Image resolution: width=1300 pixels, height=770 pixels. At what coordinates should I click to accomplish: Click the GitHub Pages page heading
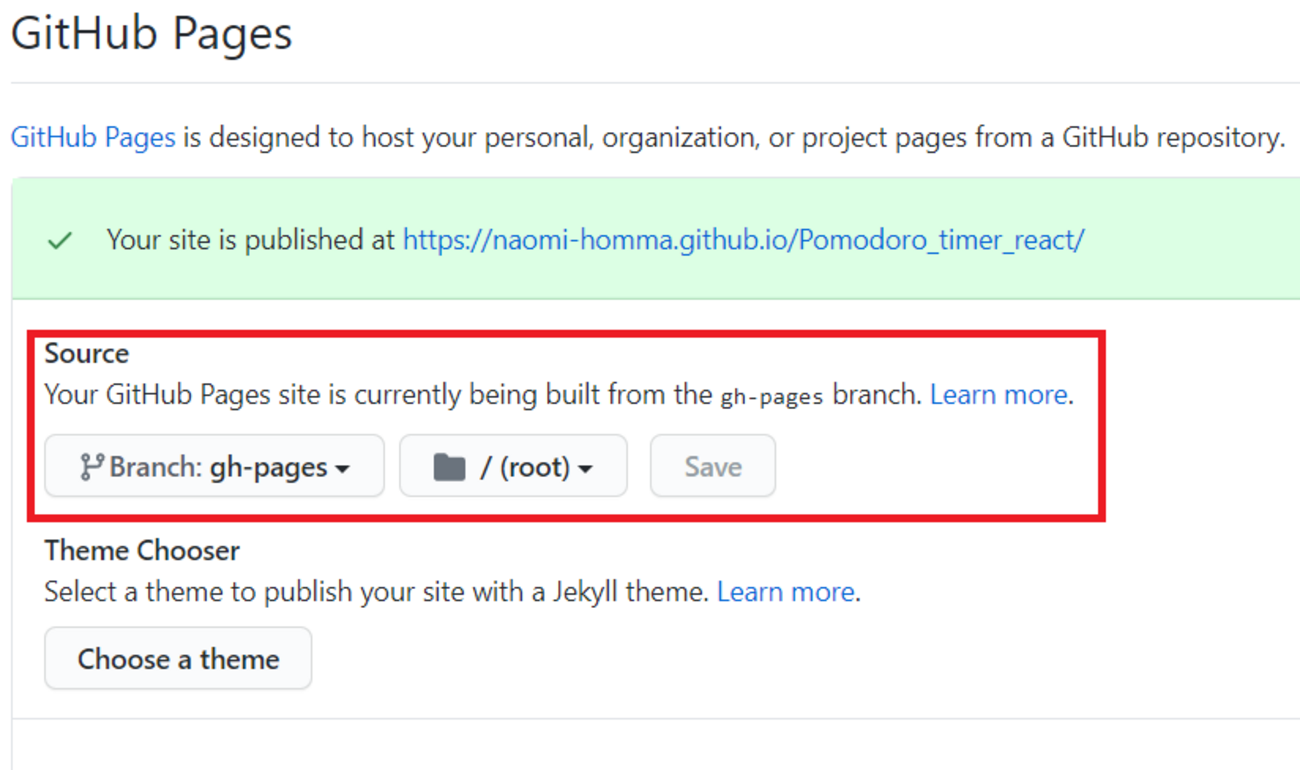(151, 34)
